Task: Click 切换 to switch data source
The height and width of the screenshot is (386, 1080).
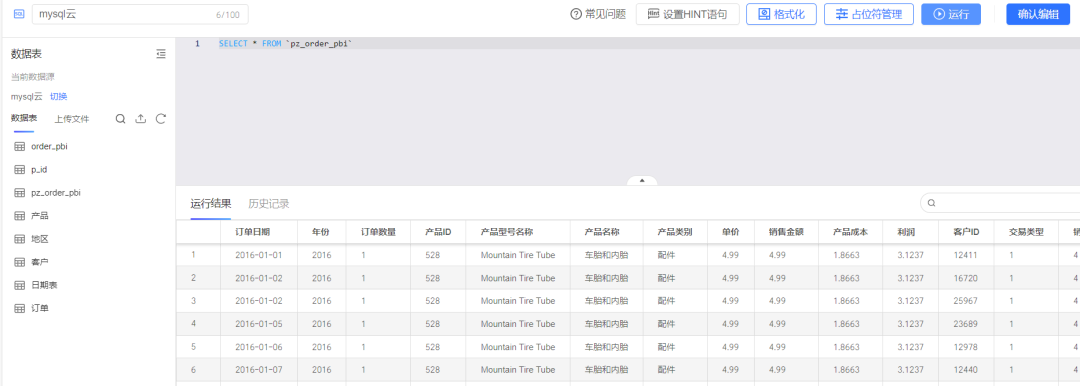Action: (x=59, y=96)
